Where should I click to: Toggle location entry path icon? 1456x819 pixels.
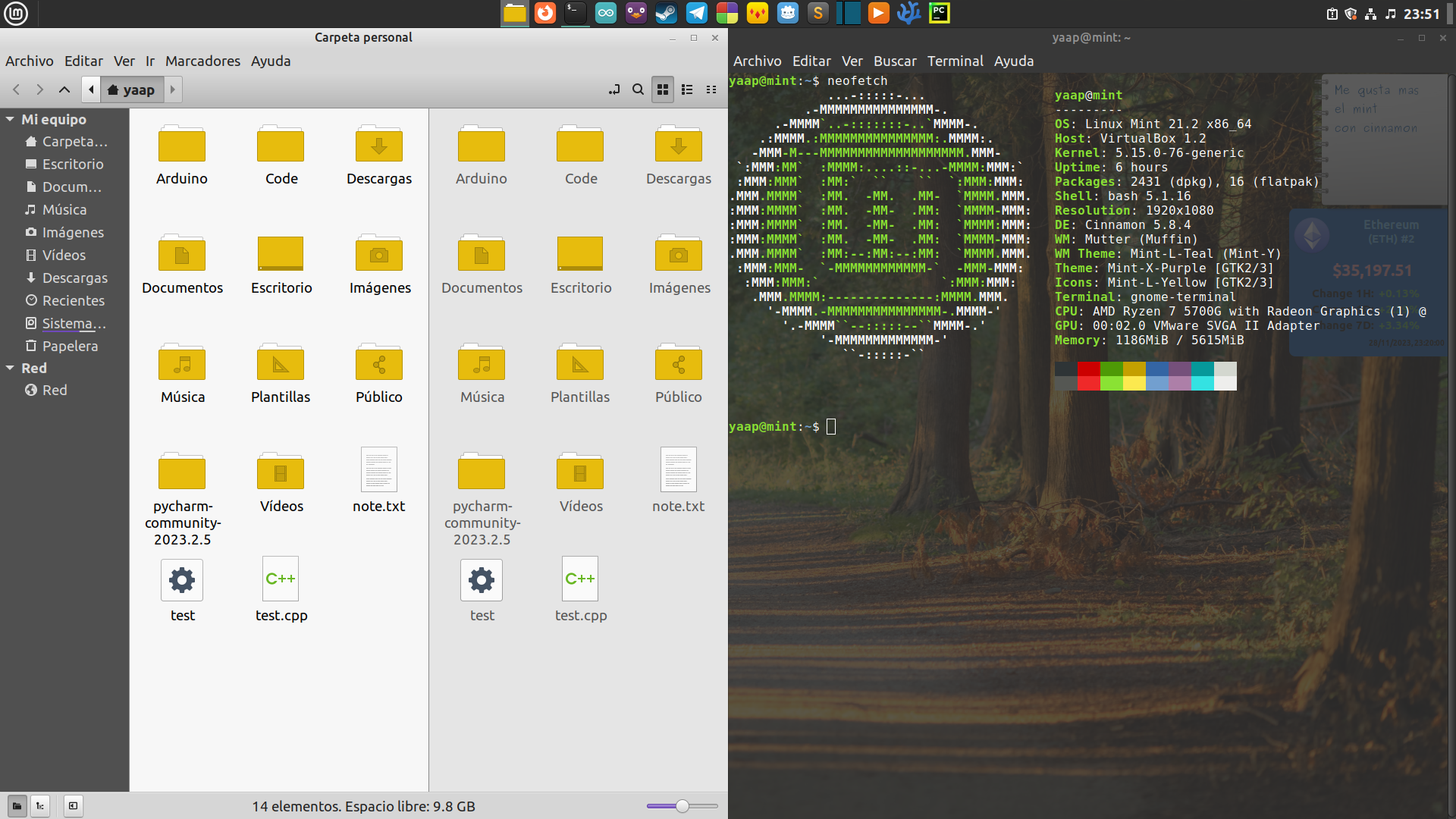tap(614, 89)
